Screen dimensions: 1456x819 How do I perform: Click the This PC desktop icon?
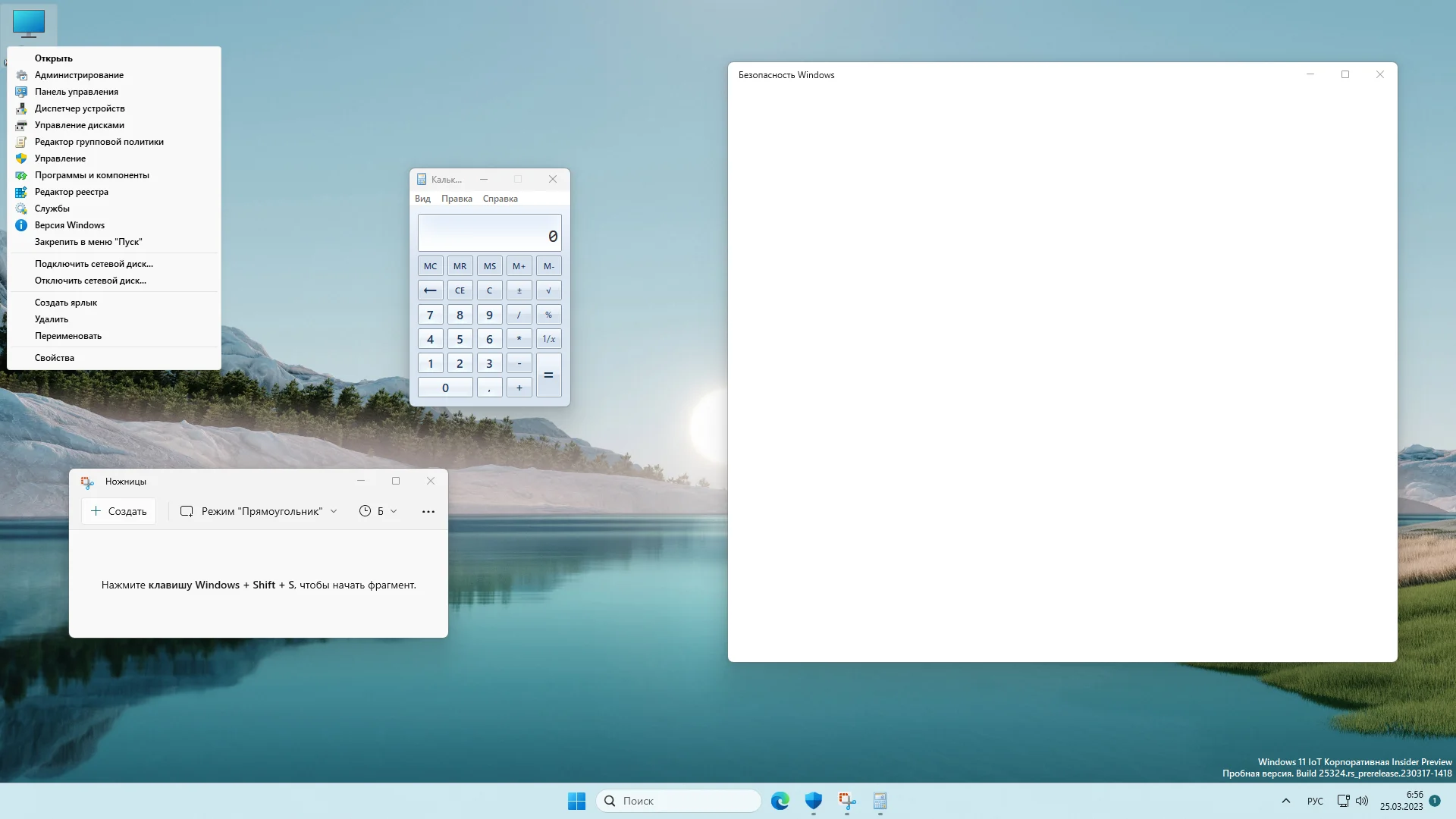[29, 23]
